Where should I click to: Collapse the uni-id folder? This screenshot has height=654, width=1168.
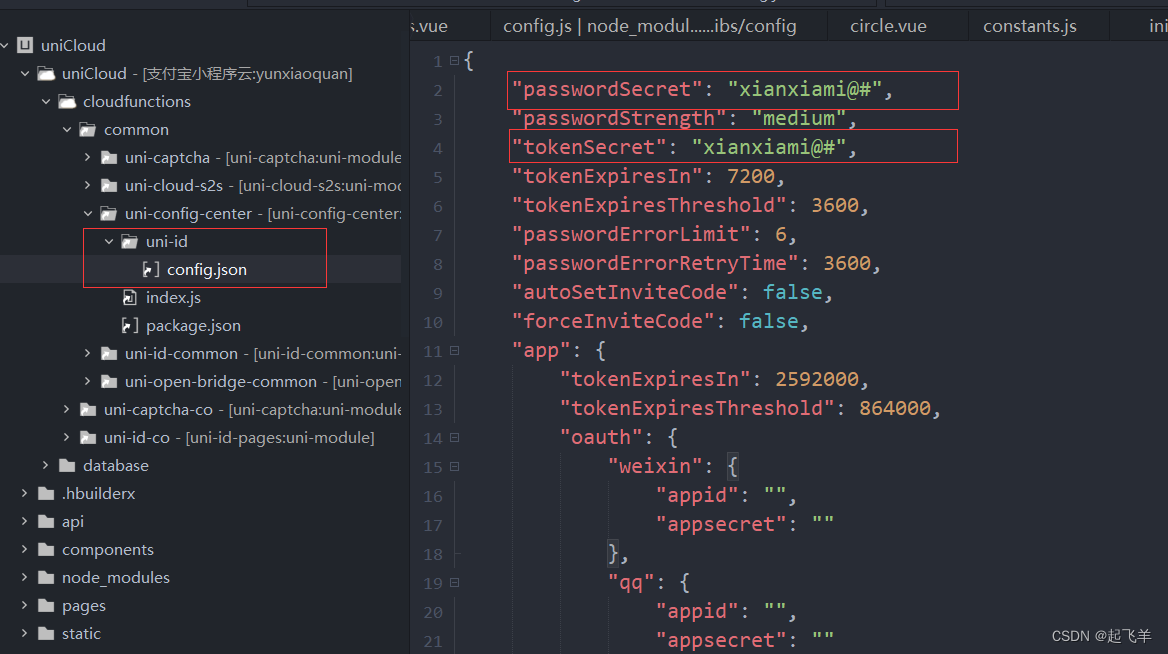point(109,241)
